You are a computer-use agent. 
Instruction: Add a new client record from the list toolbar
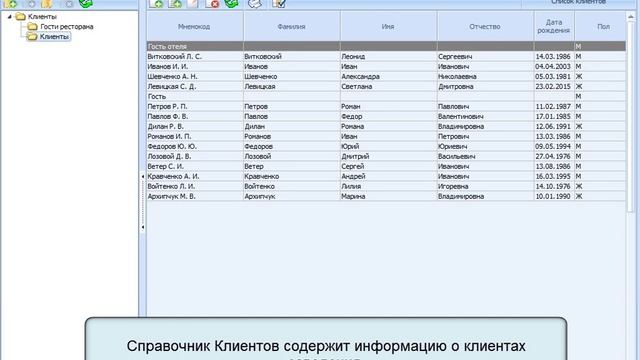[156, 4]
